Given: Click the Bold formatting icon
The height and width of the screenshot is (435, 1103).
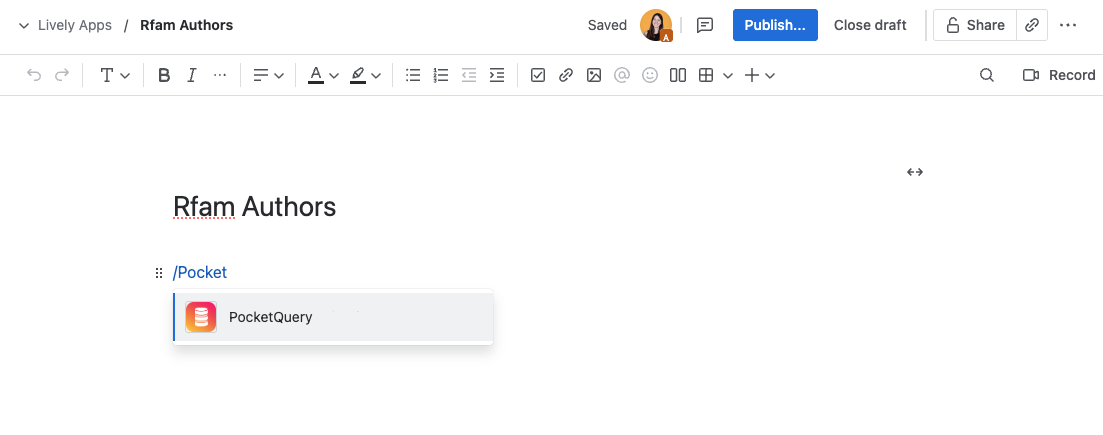Looking at the screenshot, I should click(x=164, y=75).
